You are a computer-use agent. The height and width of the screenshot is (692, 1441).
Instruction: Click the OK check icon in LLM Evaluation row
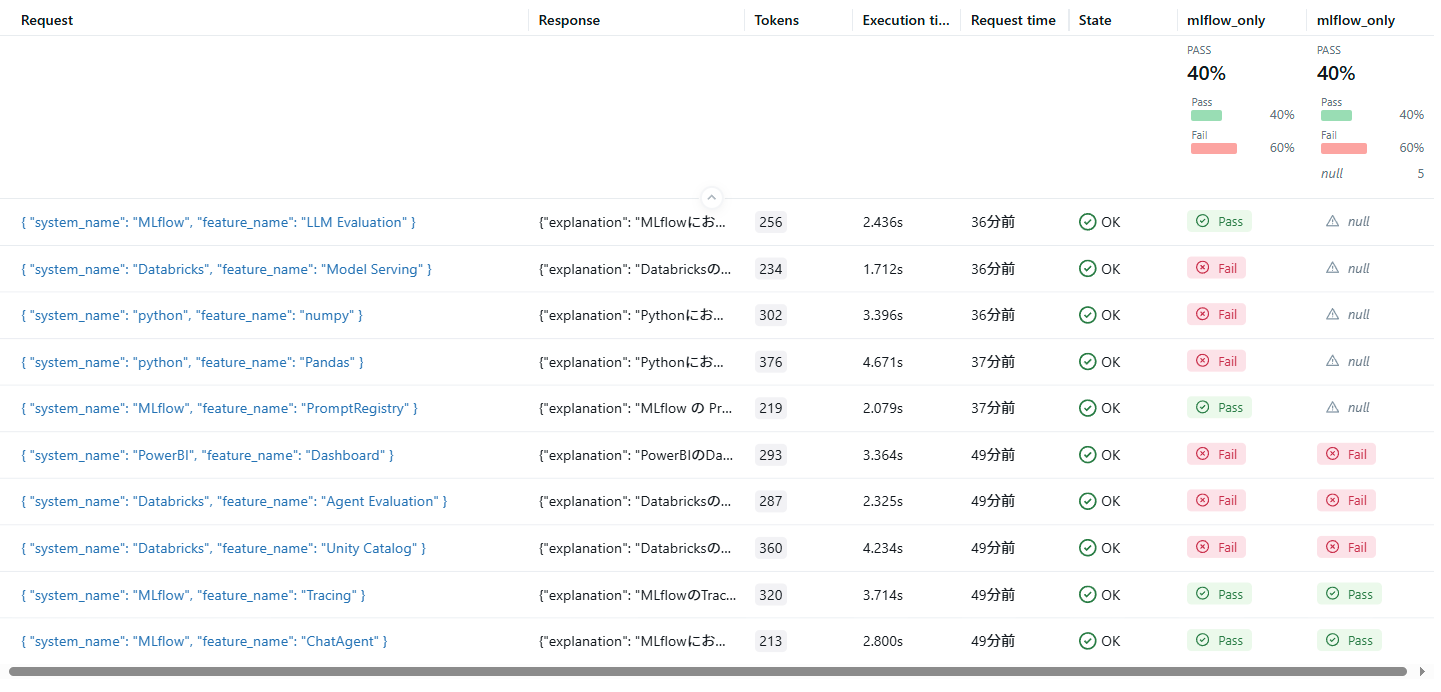tap(1088, 222)
